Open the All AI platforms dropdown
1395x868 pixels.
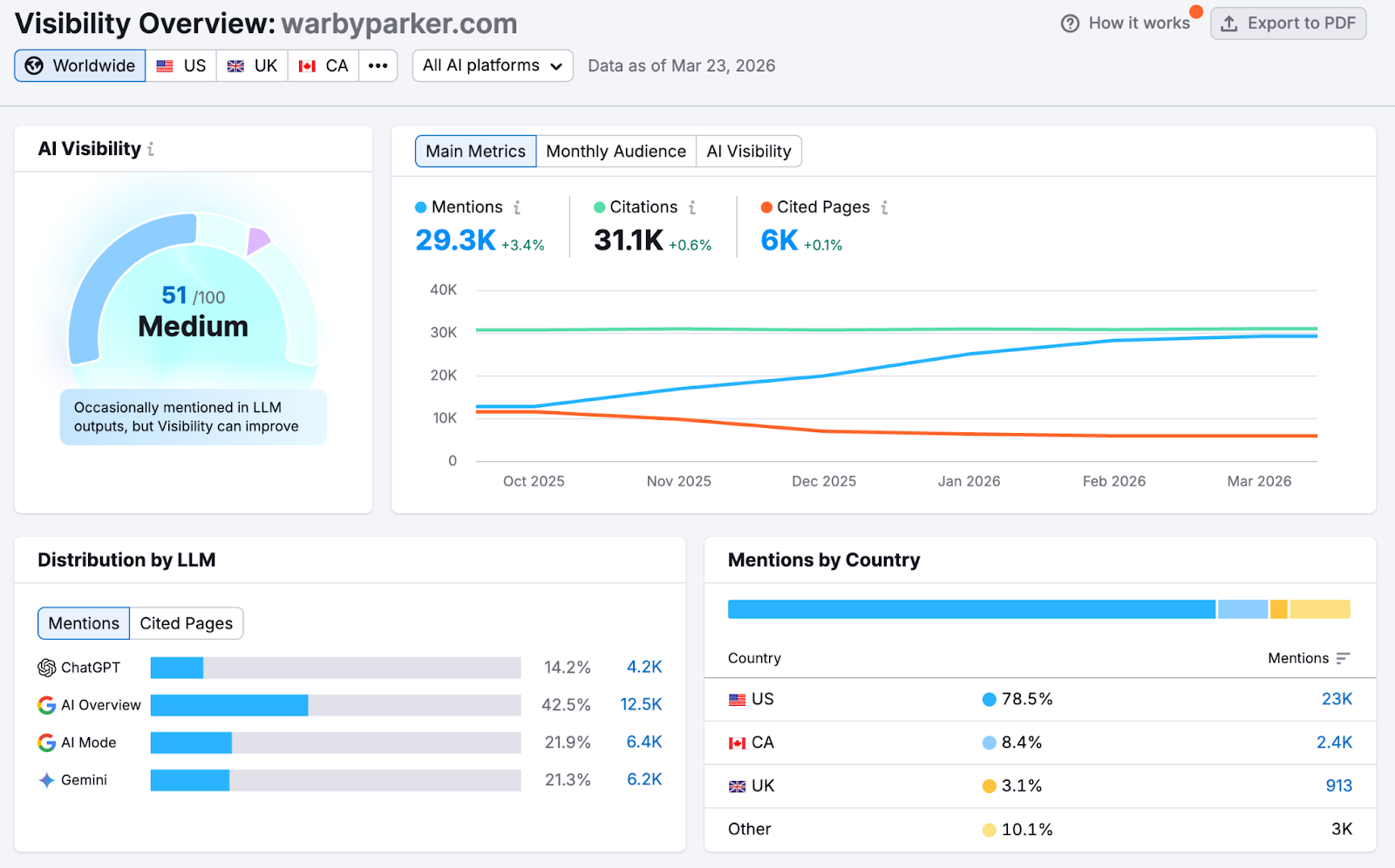click(x=492, y=65)
